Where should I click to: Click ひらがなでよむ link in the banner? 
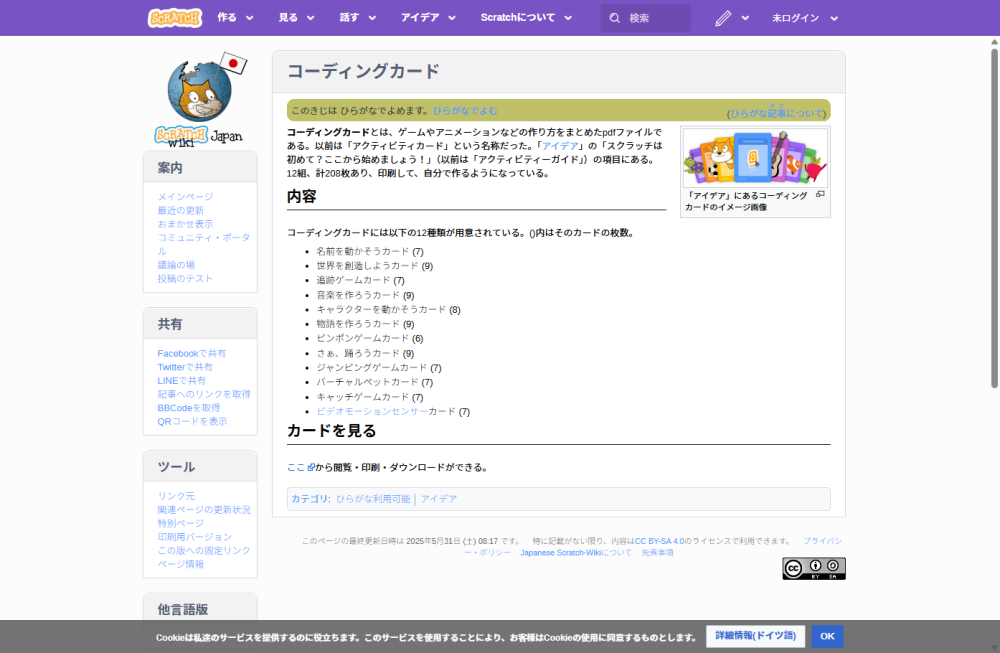tap(465, 110)
